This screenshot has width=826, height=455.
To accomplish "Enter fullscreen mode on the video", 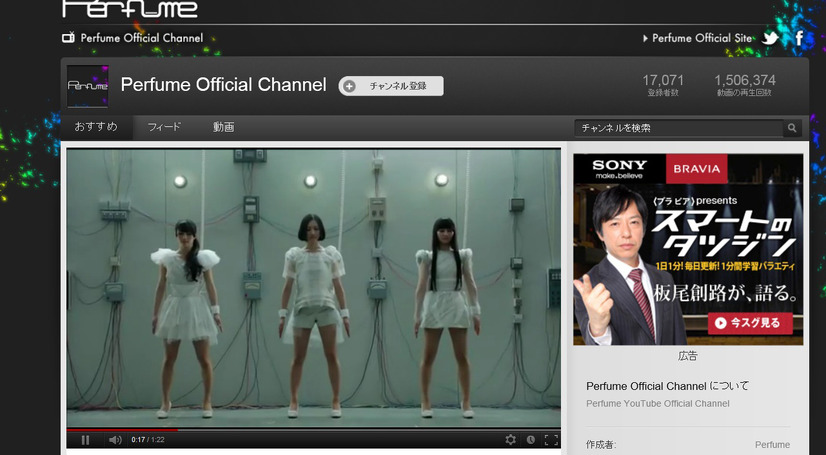I will point(551,440).
